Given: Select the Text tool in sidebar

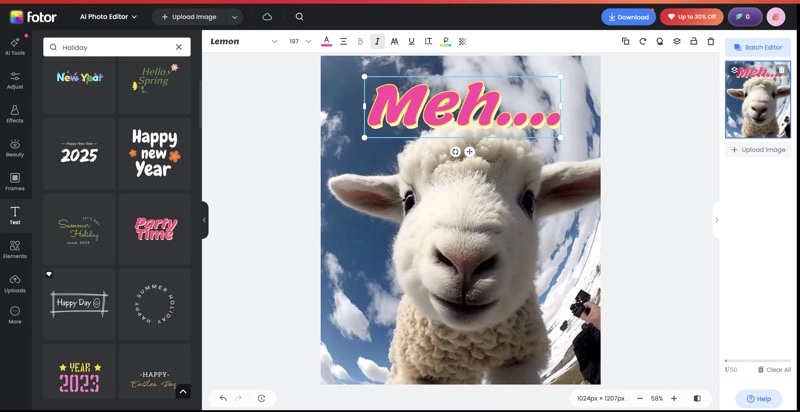Looking at the screenshot, I should click(x=15, y=216).
